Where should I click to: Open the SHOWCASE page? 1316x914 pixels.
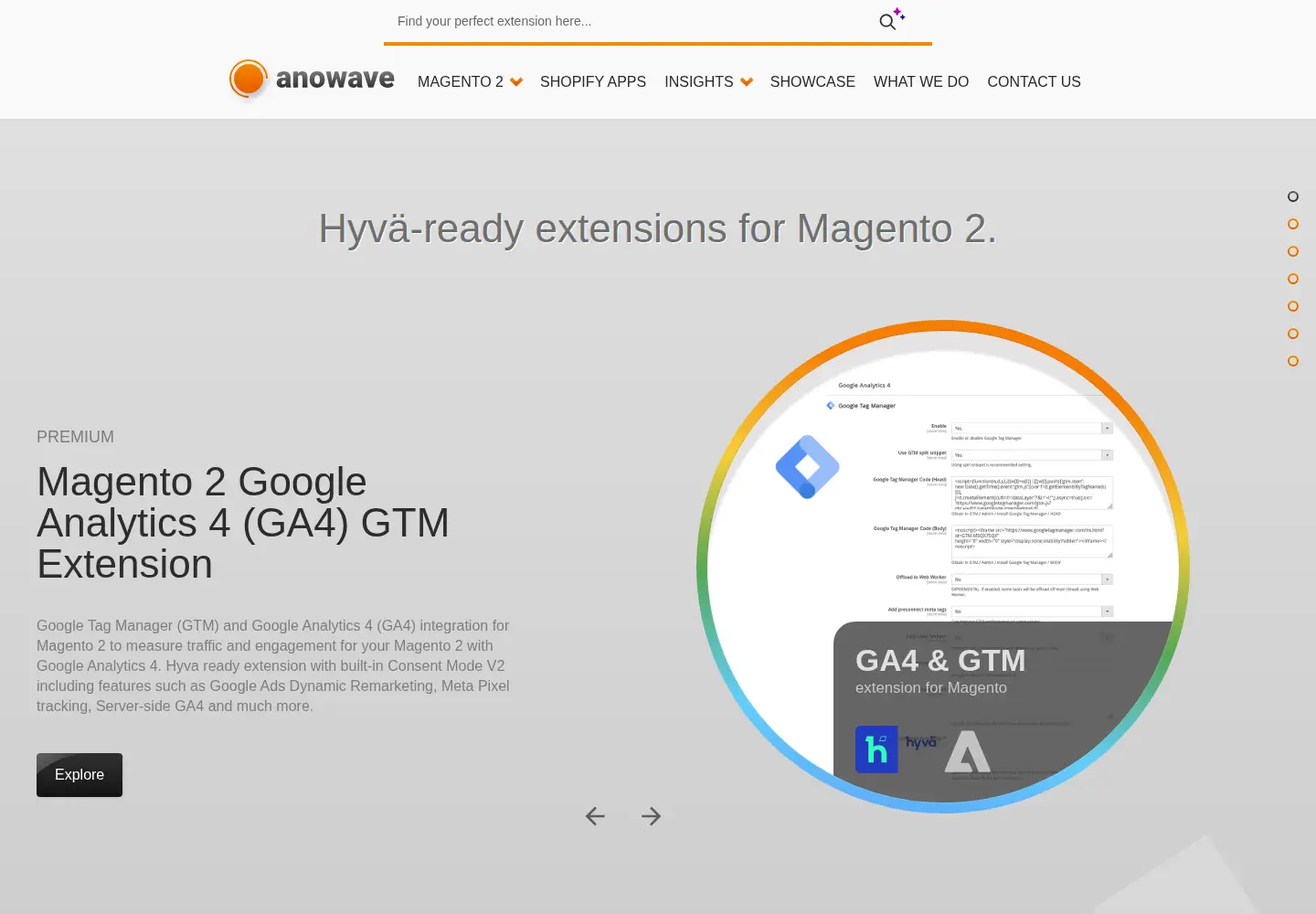[812, 82]
